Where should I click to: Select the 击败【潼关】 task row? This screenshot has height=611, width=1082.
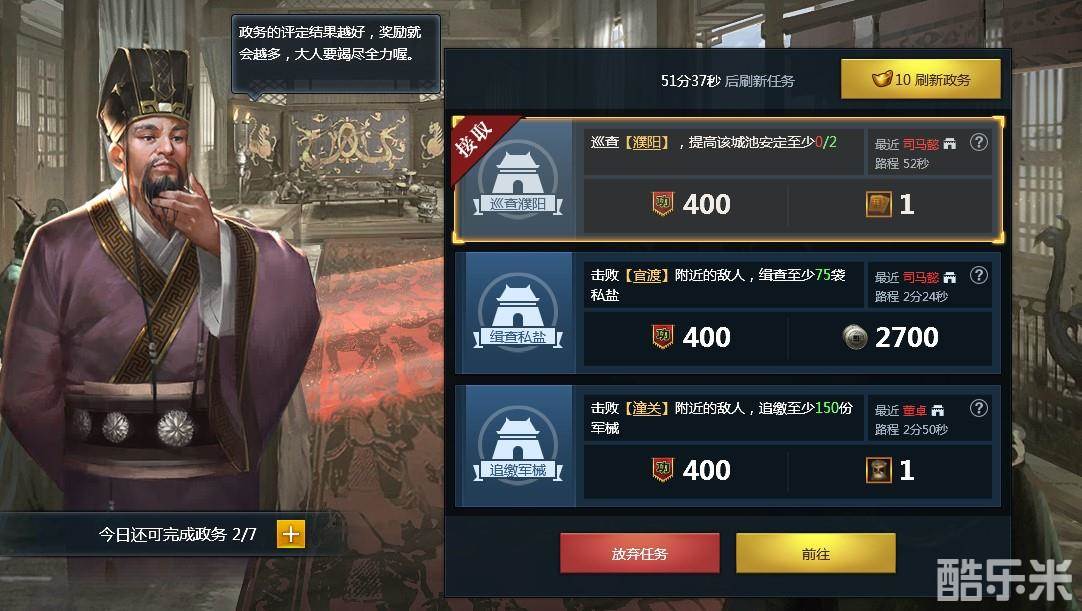pyautogui.click(x=728, y=446)
